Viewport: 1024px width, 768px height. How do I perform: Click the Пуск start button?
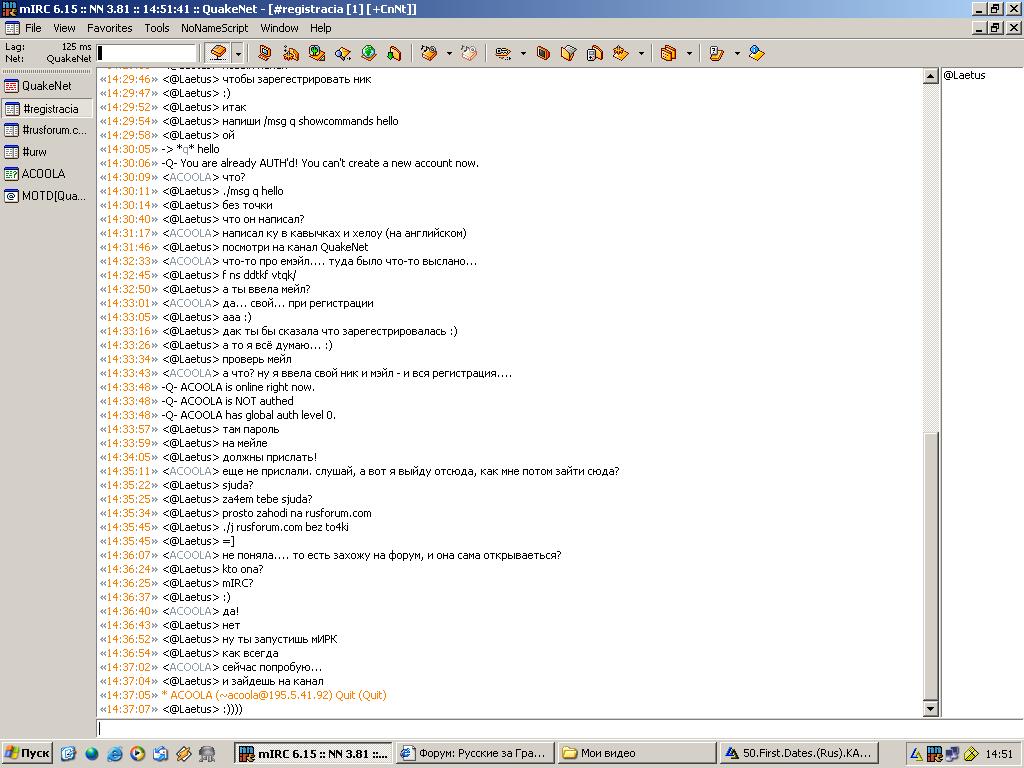27,754
